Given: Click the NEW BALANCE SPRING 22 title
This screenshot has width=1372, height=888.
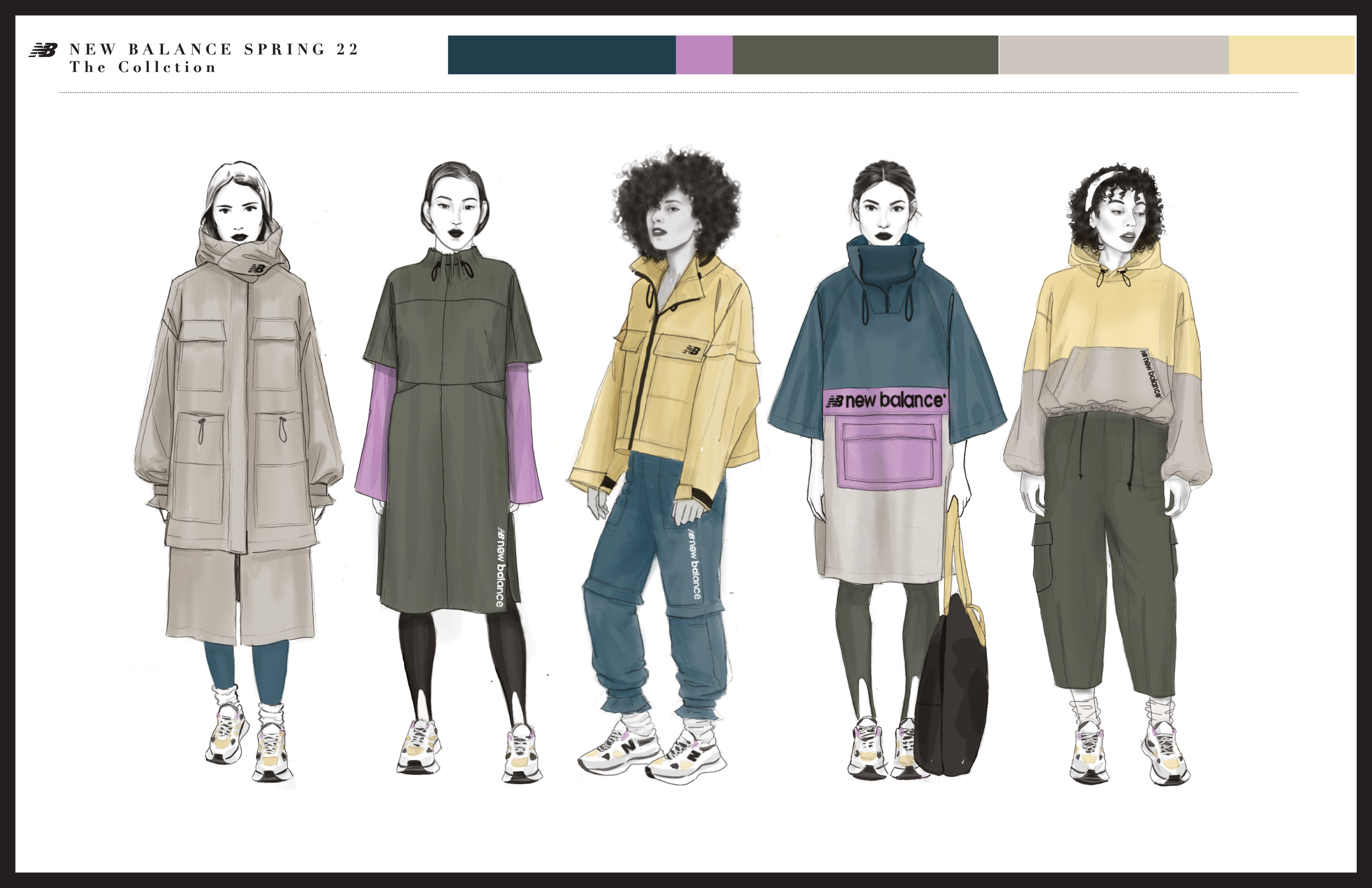Looking at the screenshot, I should pos(214,49).
